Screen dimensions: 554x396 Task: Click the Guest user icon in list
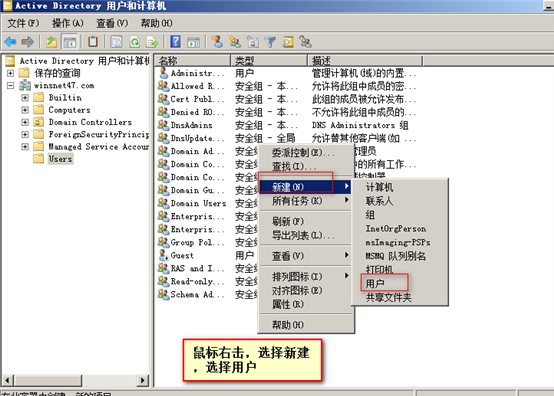pyautogui.click(x=163, y=255)
